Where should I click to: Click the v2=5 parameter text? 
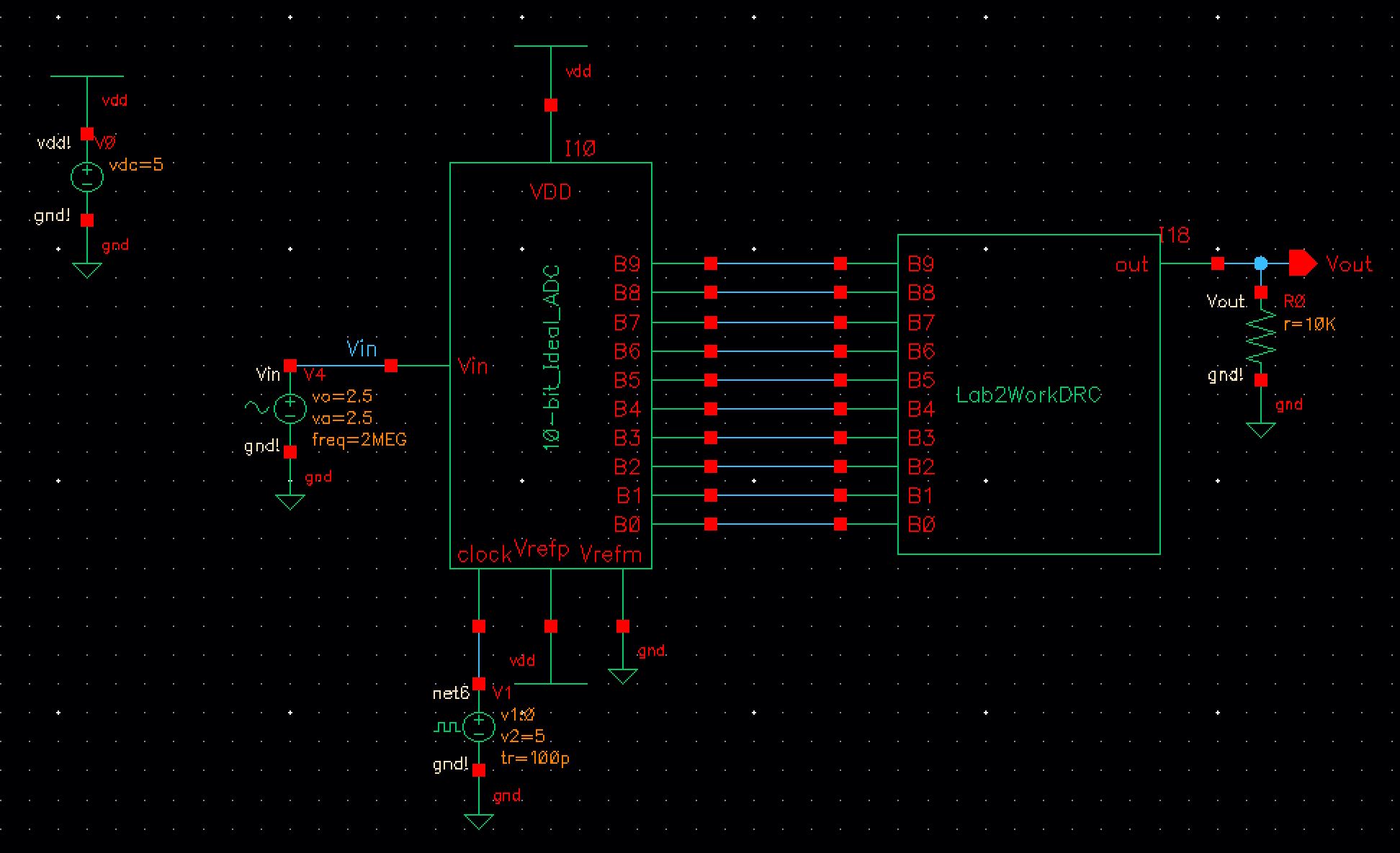523,736
